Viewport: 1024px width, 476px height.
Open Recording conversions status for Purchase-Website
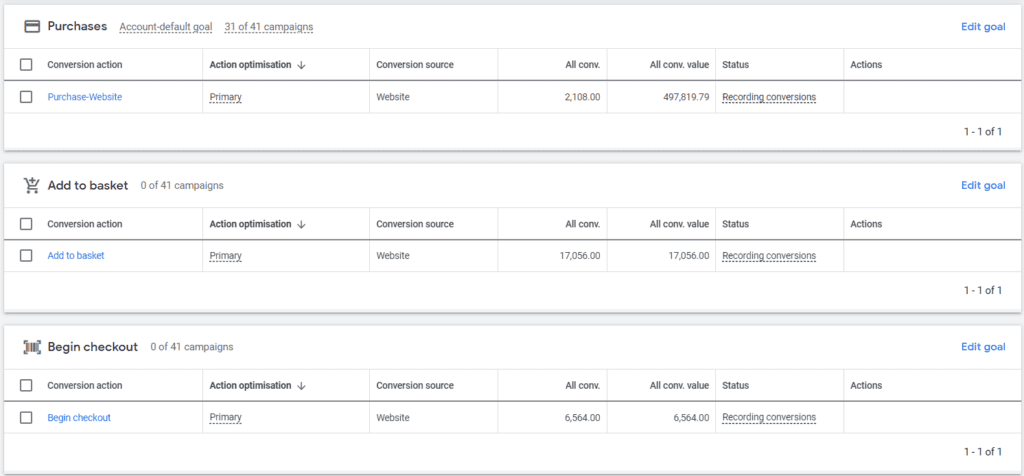click(x=769, y=97)
